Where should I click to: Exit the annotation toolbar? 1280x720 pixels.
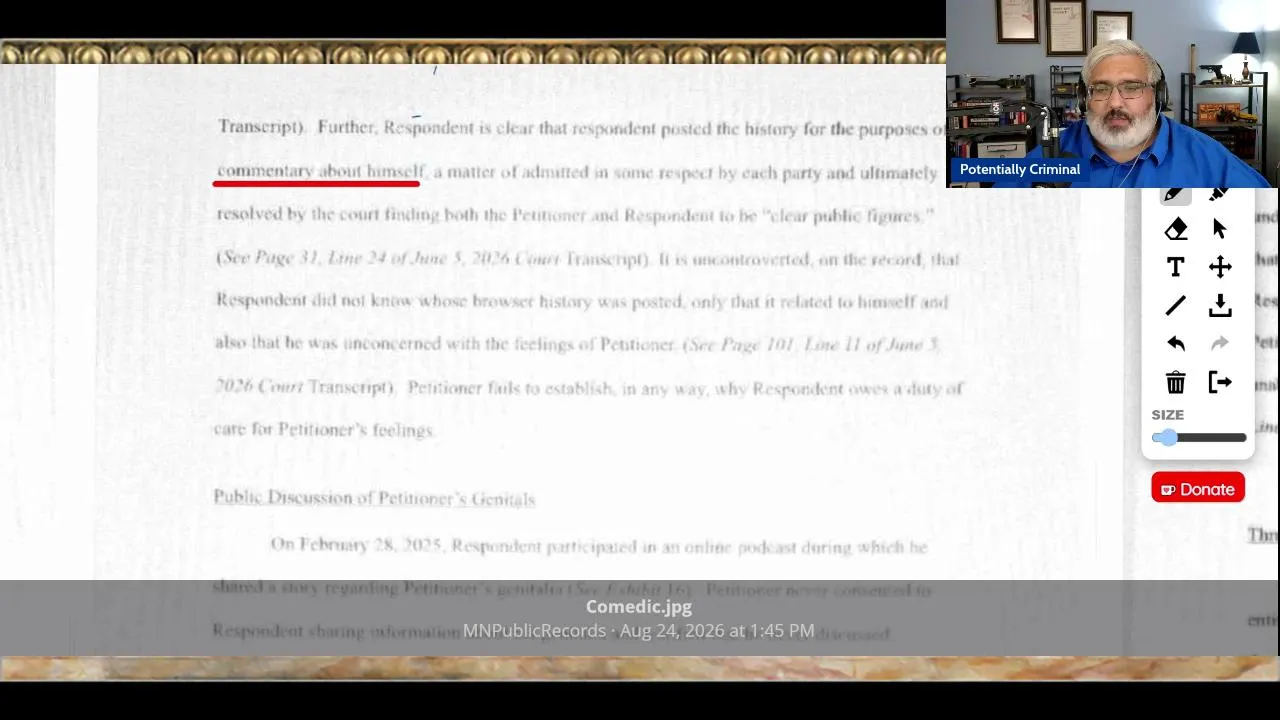[x=1220, y=382]
